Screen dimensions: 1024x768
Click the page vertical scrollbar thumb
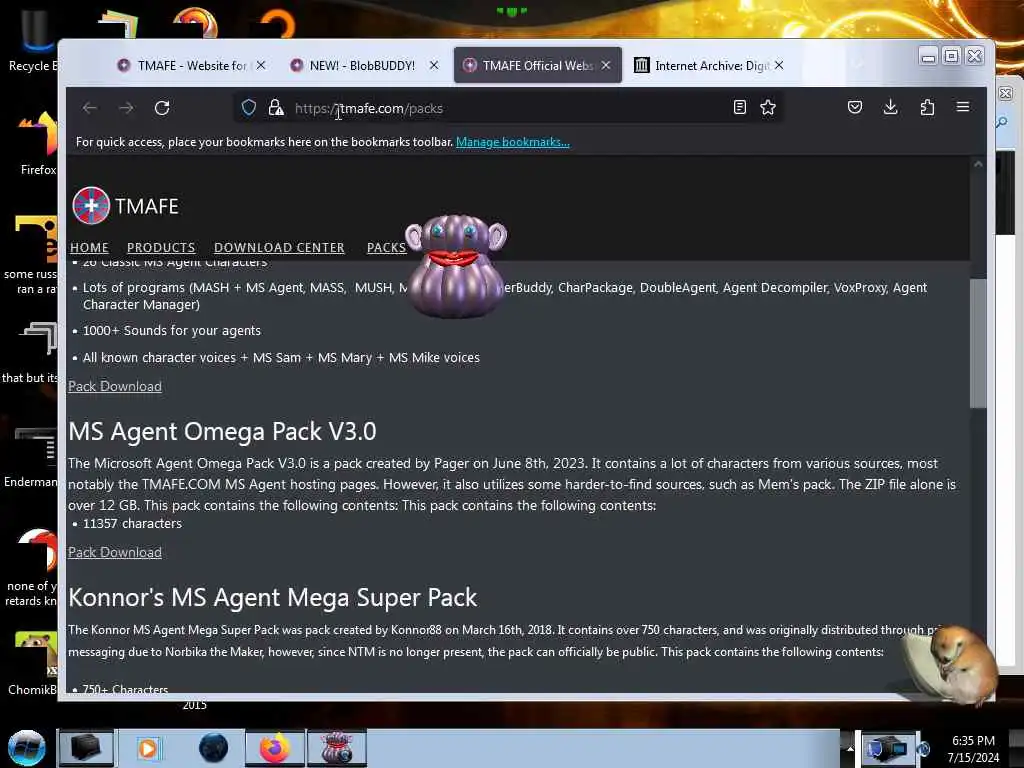pyautogui.click(x=978, y=343)
